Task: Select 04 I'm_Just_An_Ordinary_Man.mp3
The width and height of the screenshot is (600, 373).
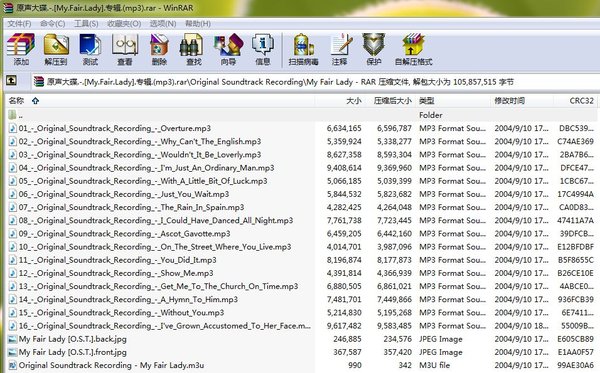Action: [147, 168]
